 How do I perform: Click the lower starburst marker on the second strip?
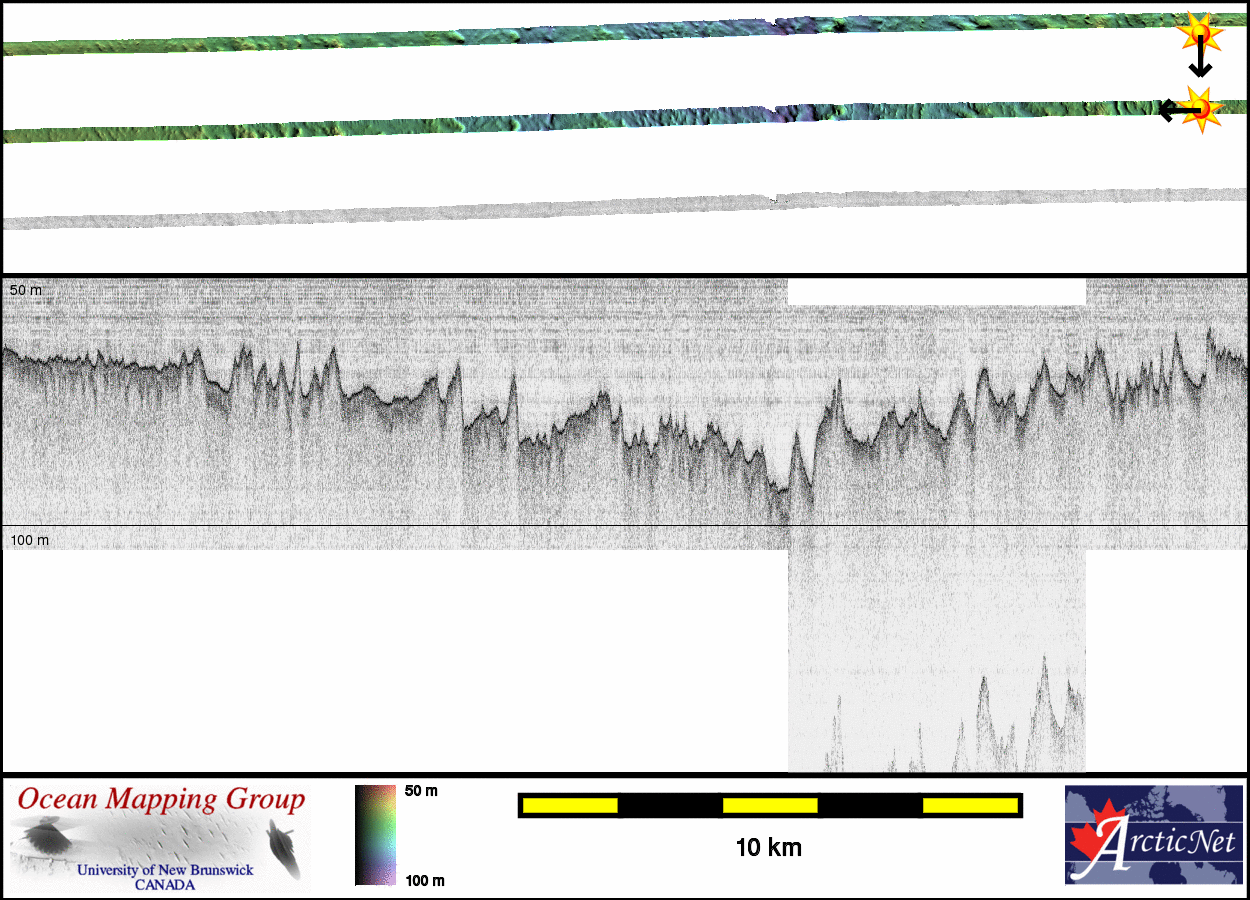[x=1203, y=109]
